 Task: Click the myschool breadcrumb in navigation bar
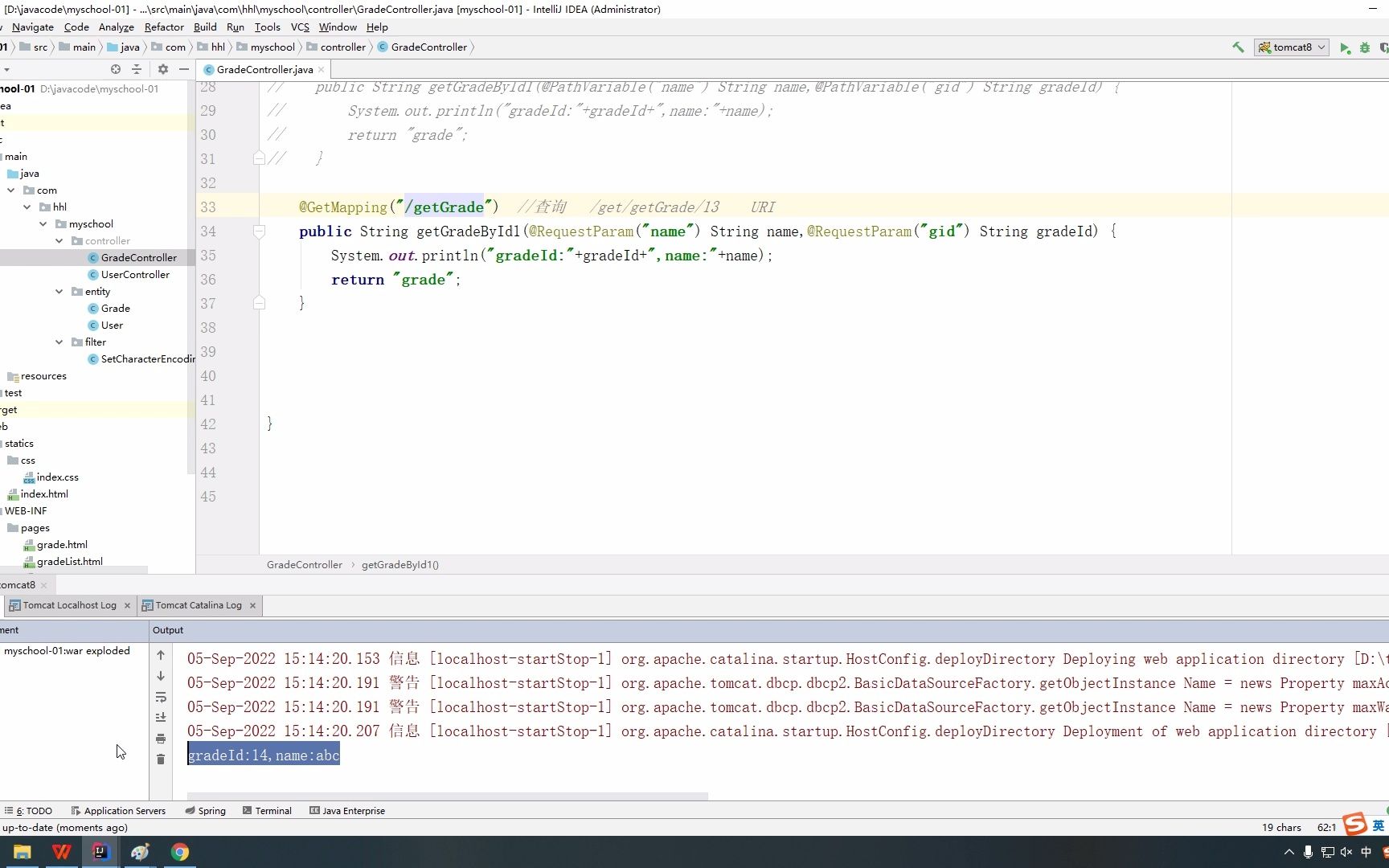tap(266, 47)
